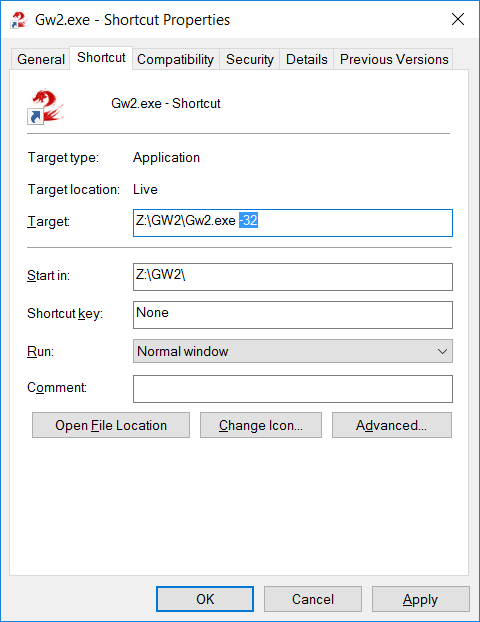Viewport: 480px width, 622px height.
Task: Go to the Security tab
Action: click(x=250, y=59)
